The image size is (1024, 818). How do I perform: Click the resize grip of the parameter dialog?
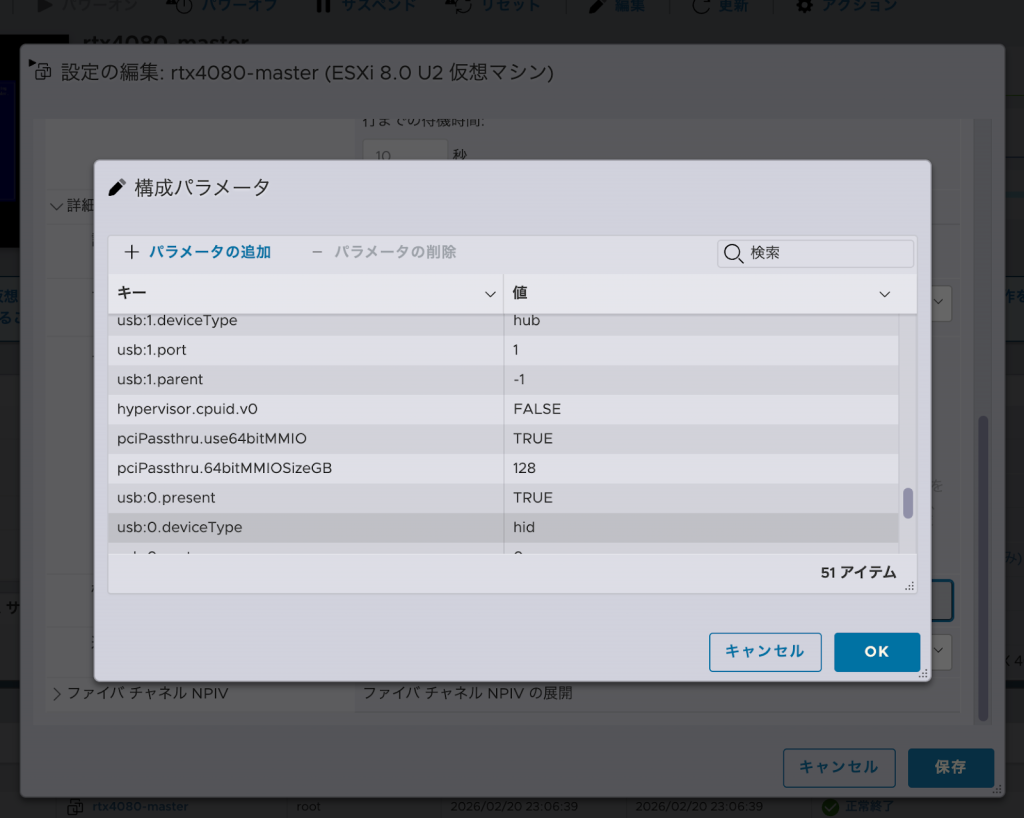tap(923, 675)
